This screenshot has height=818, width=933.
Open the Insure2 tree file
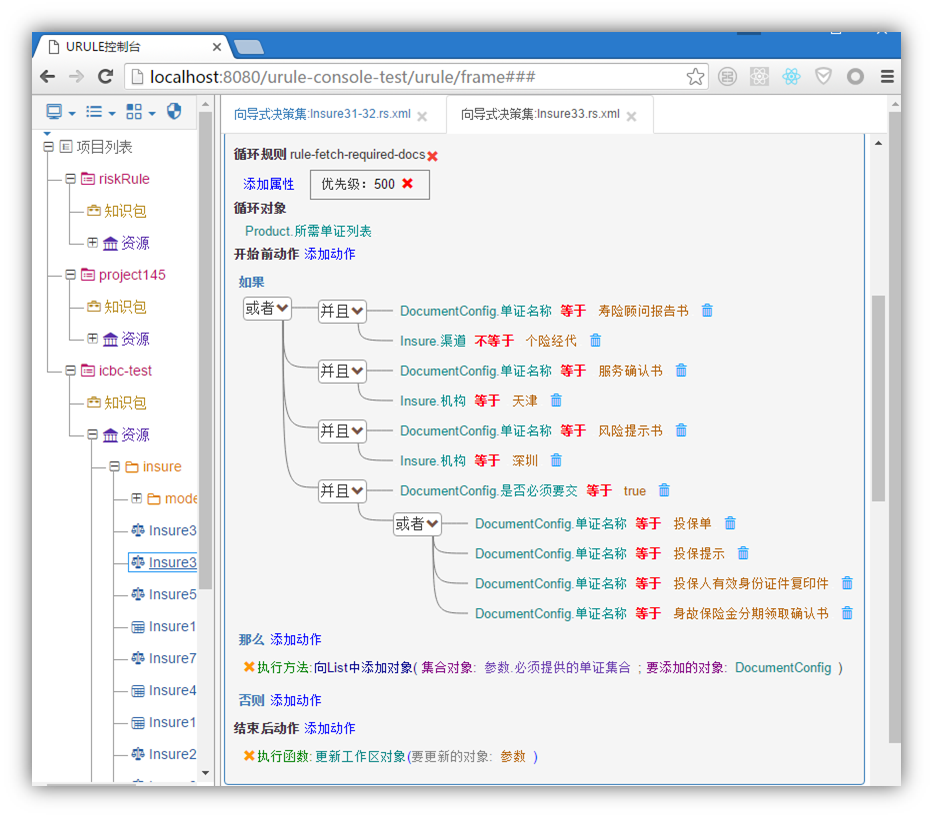[164, 754]
